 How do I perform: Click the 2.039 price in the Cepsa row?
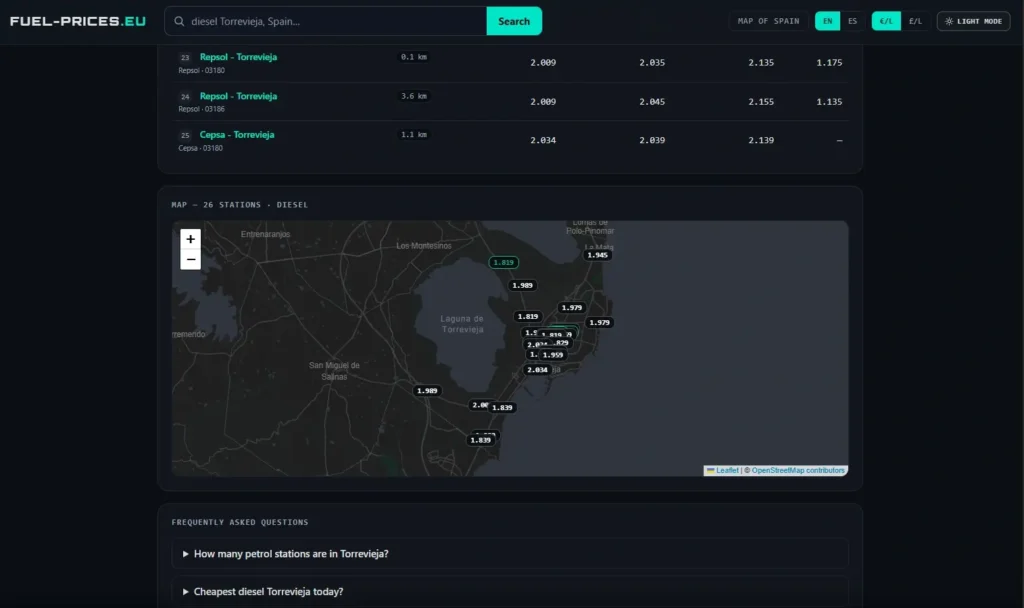coord(652,140)
